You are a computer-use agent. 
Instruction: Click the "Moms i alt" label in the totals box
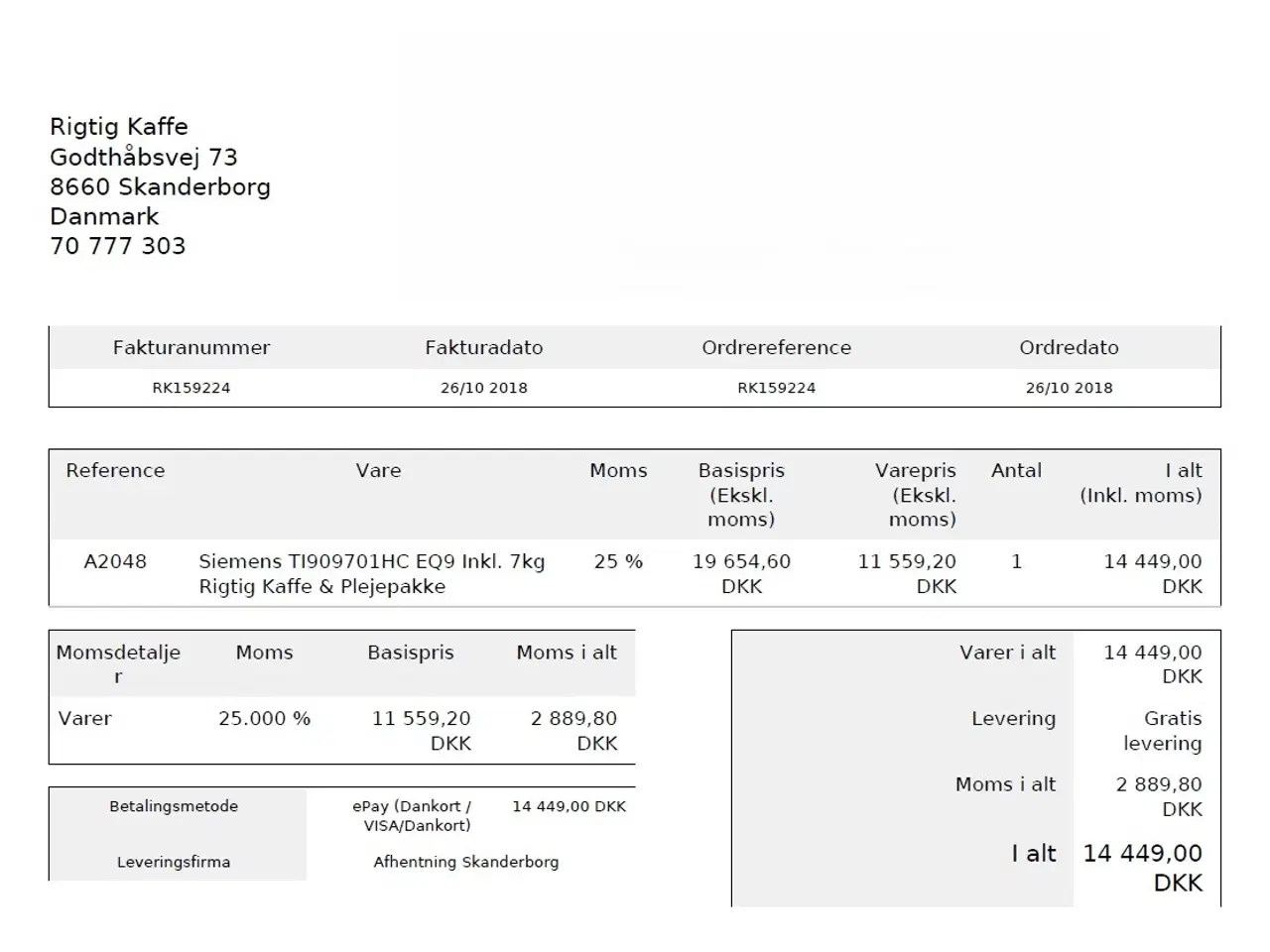pos(1005,784)
